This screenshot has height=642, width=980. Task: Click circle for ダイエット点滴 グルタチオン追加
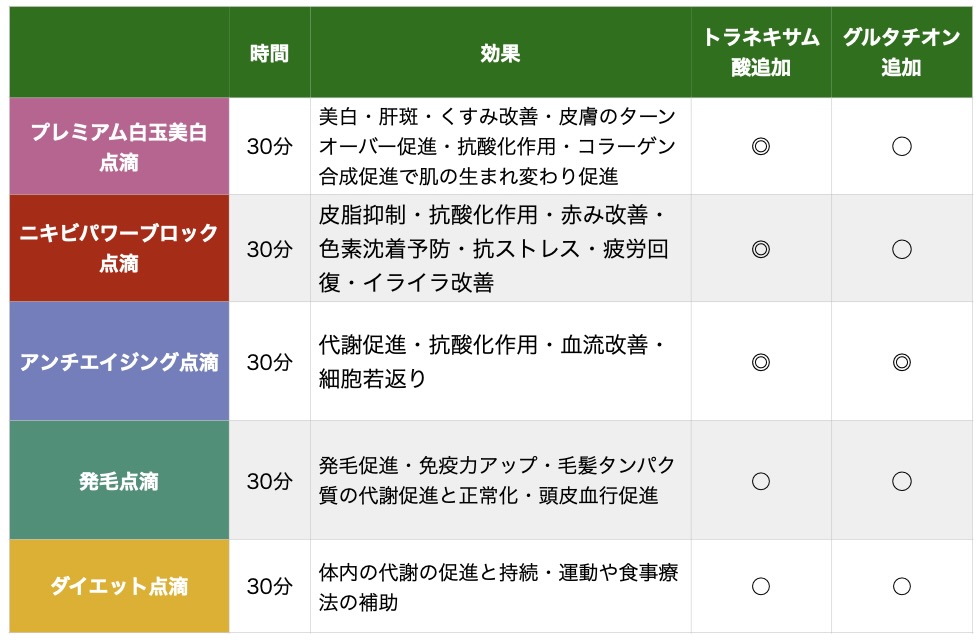(901, 586)
